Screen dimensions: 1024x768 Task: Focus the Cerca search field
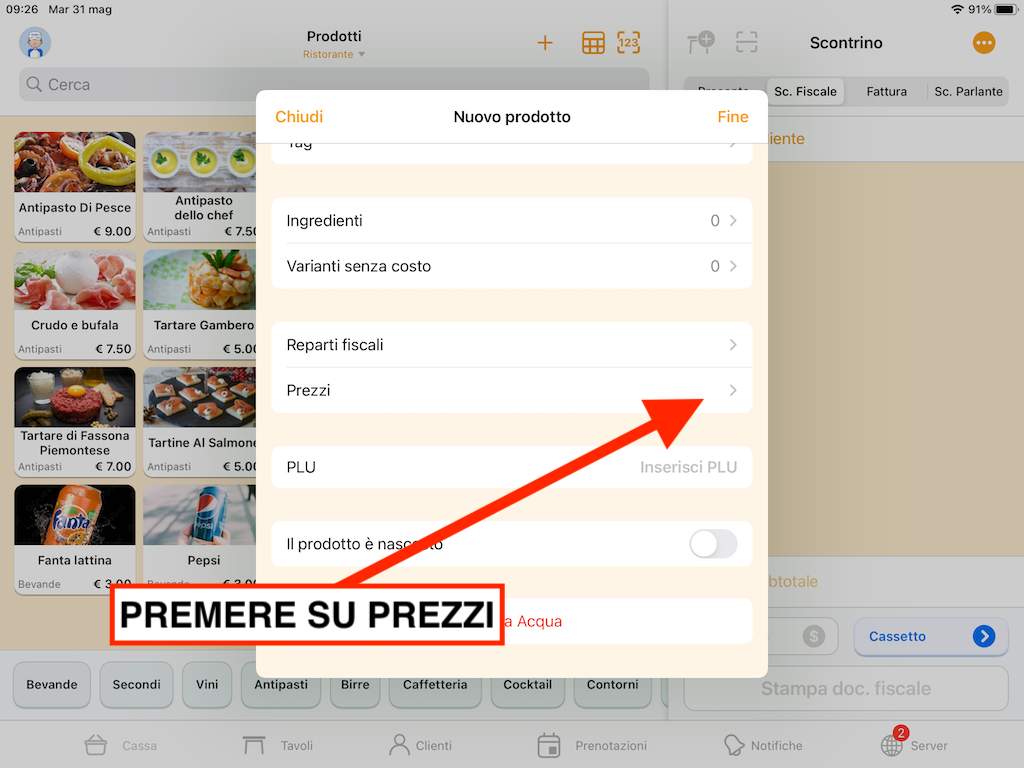tap(334, 84)
